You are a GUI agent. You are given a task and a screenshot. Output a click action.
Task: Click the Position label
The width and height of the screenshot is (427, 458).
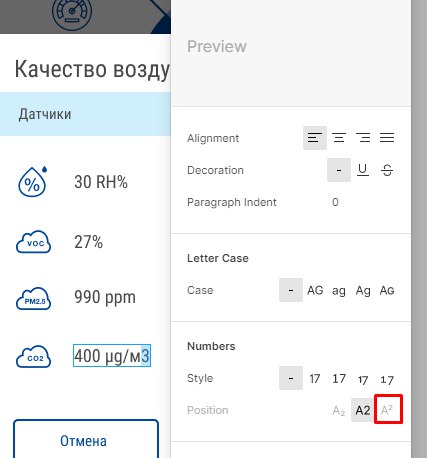(x=208, y=410)
